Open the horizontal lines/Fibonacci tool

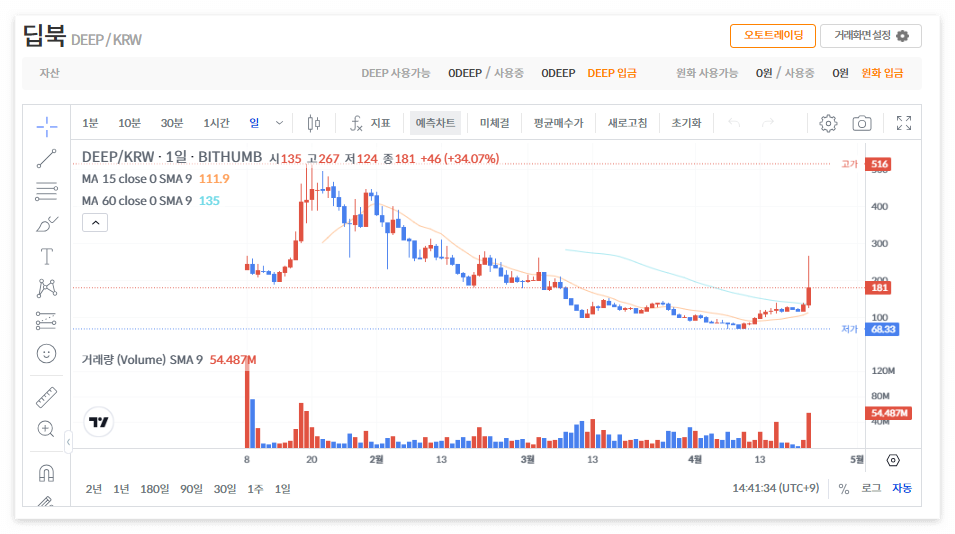(x=46, y=192)
